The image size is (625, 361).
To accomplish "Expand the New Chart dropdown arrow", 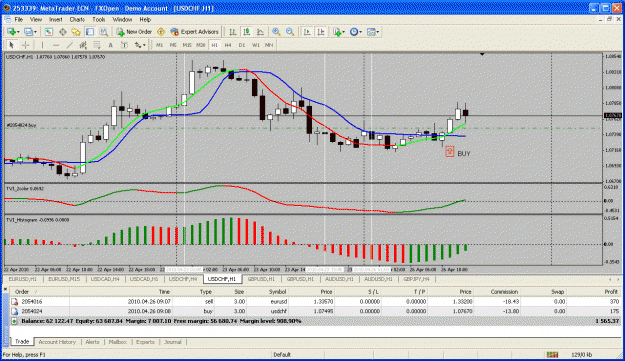I will click(x=18, y=32).
